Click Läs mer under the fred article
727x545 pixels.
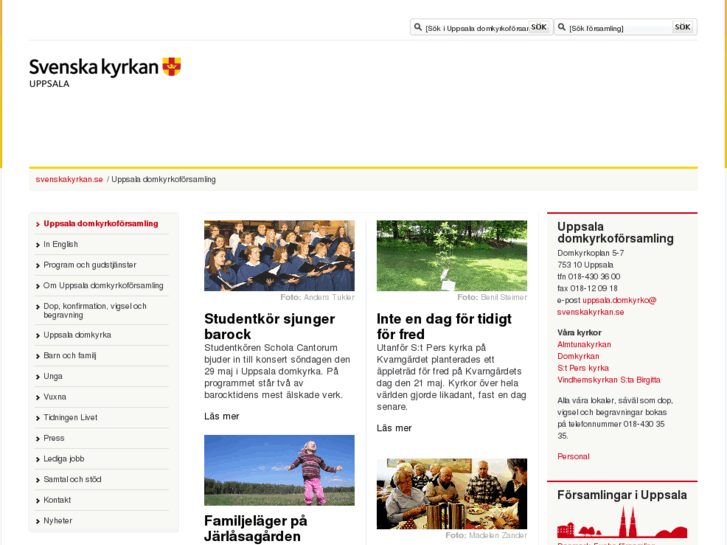[394, 428]
